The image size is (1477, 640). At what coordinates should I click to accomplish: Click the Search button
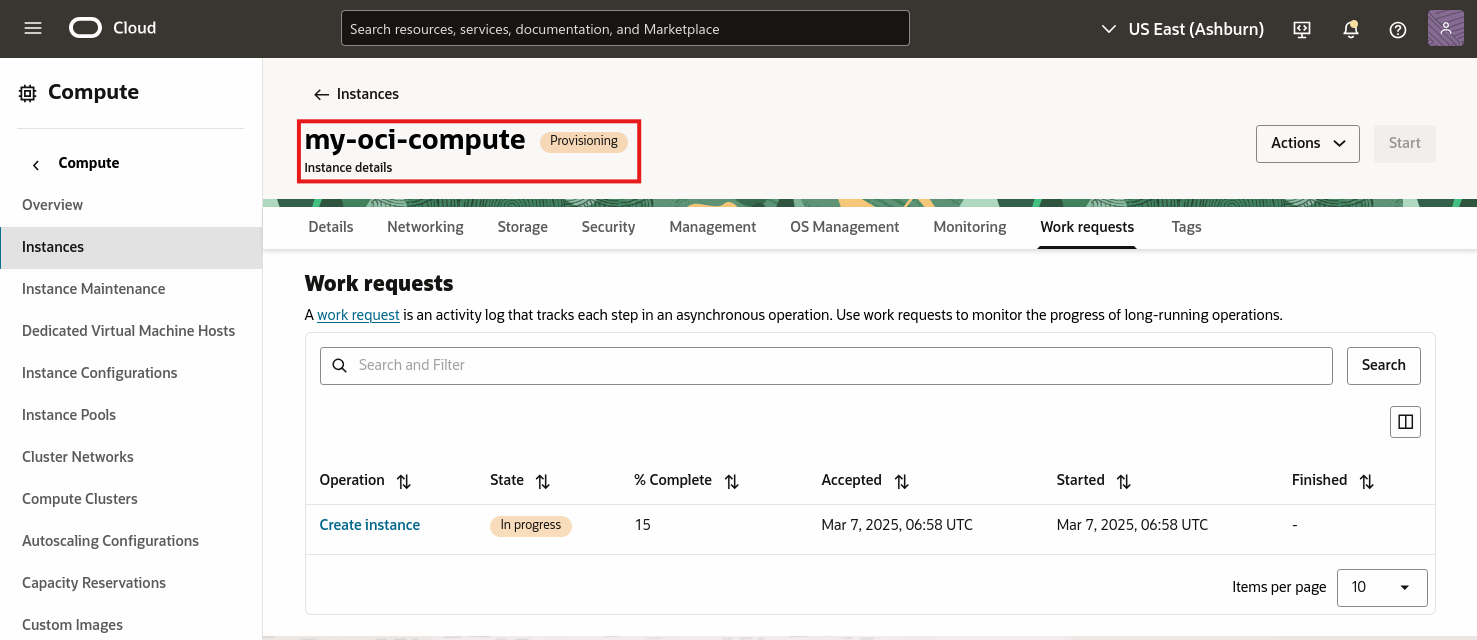click(x=1383, y=365)
